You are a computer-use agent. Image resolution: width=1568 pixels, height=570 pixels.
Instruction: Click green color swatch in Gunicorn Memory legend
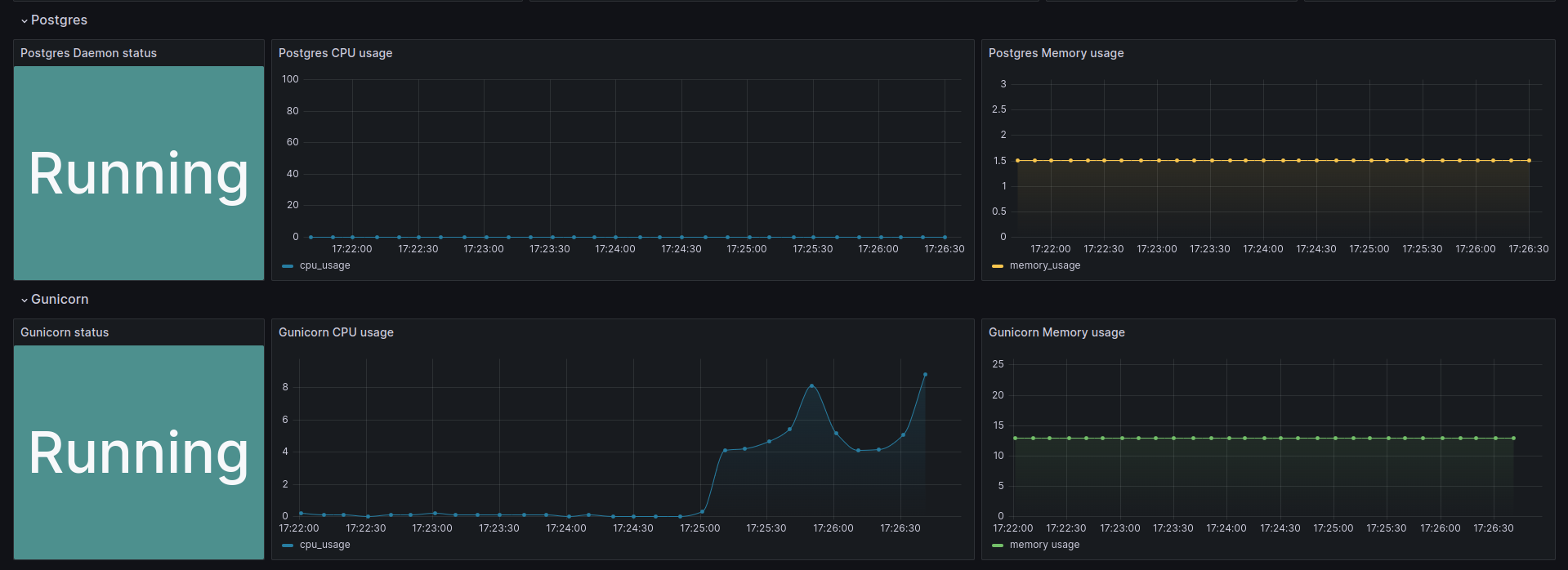pyautogui.click(x=998, y=546)
